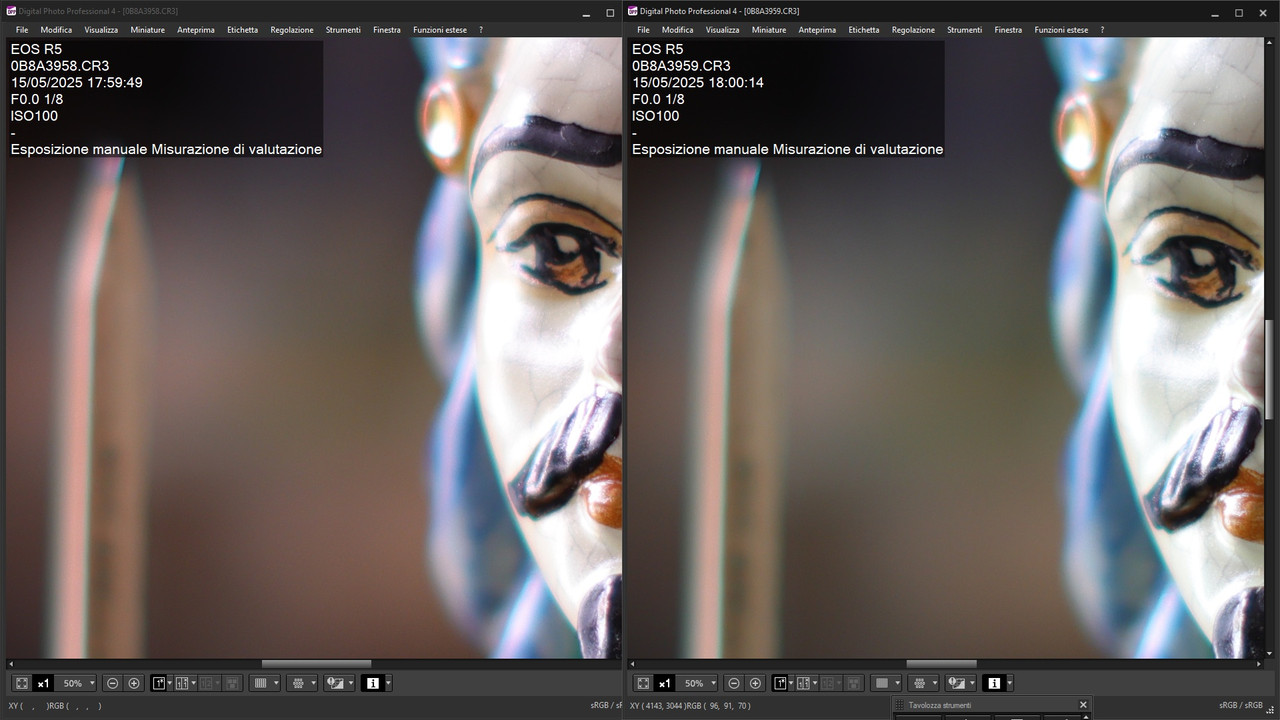Close the Tavolozza strumenti palette
Viewport: 1280px width, 720px height.
click(x=1083, y=705)
